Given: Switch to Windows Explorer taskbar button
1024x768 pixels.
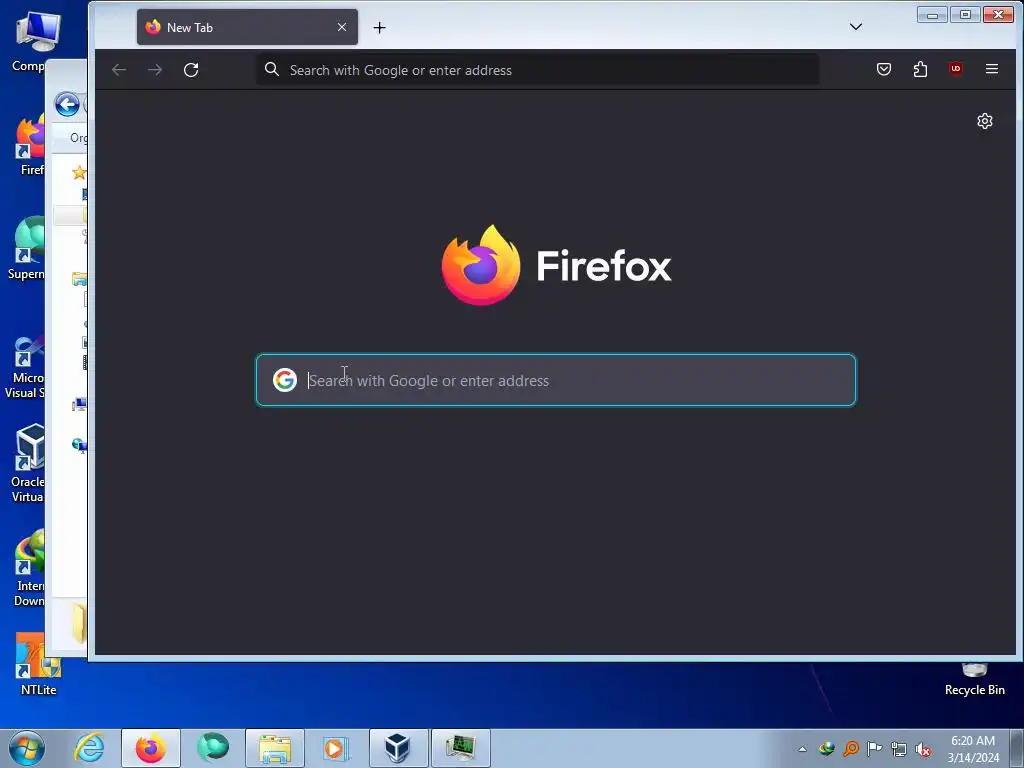Looking at the screenshot, I should 275,748.
